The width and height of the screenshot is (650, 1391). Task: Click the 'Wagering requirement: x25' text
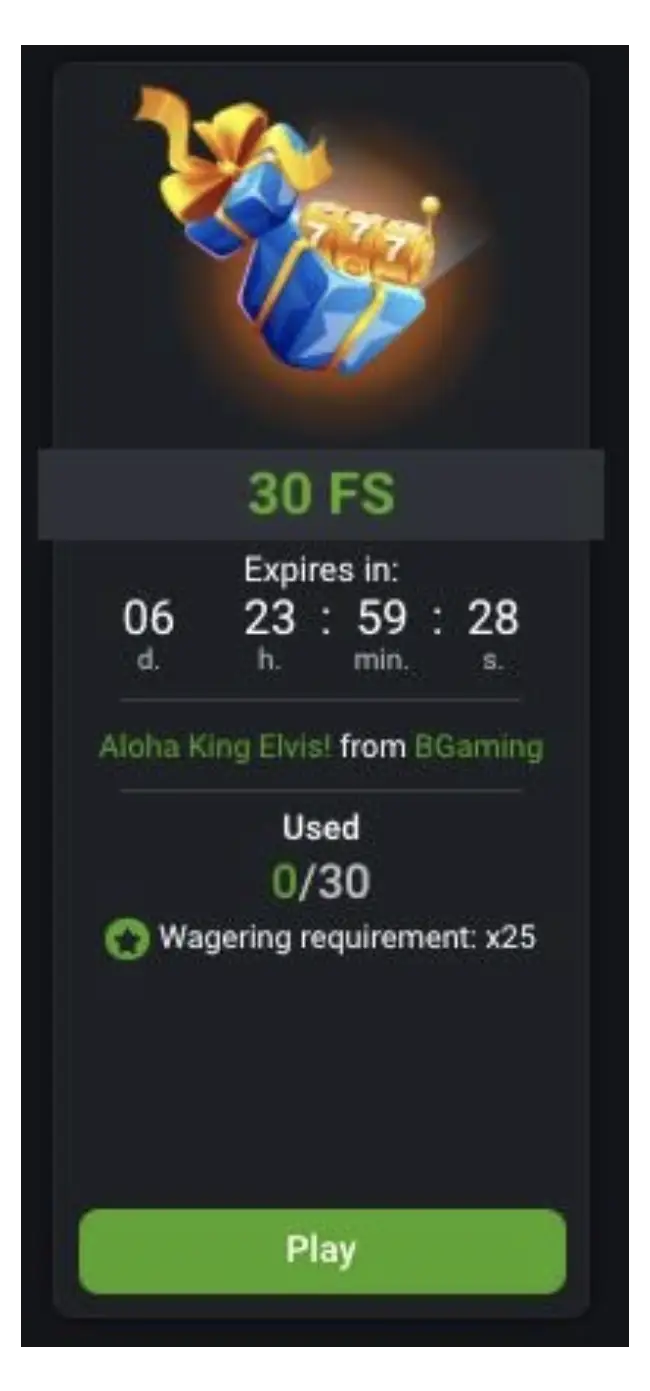347,938
